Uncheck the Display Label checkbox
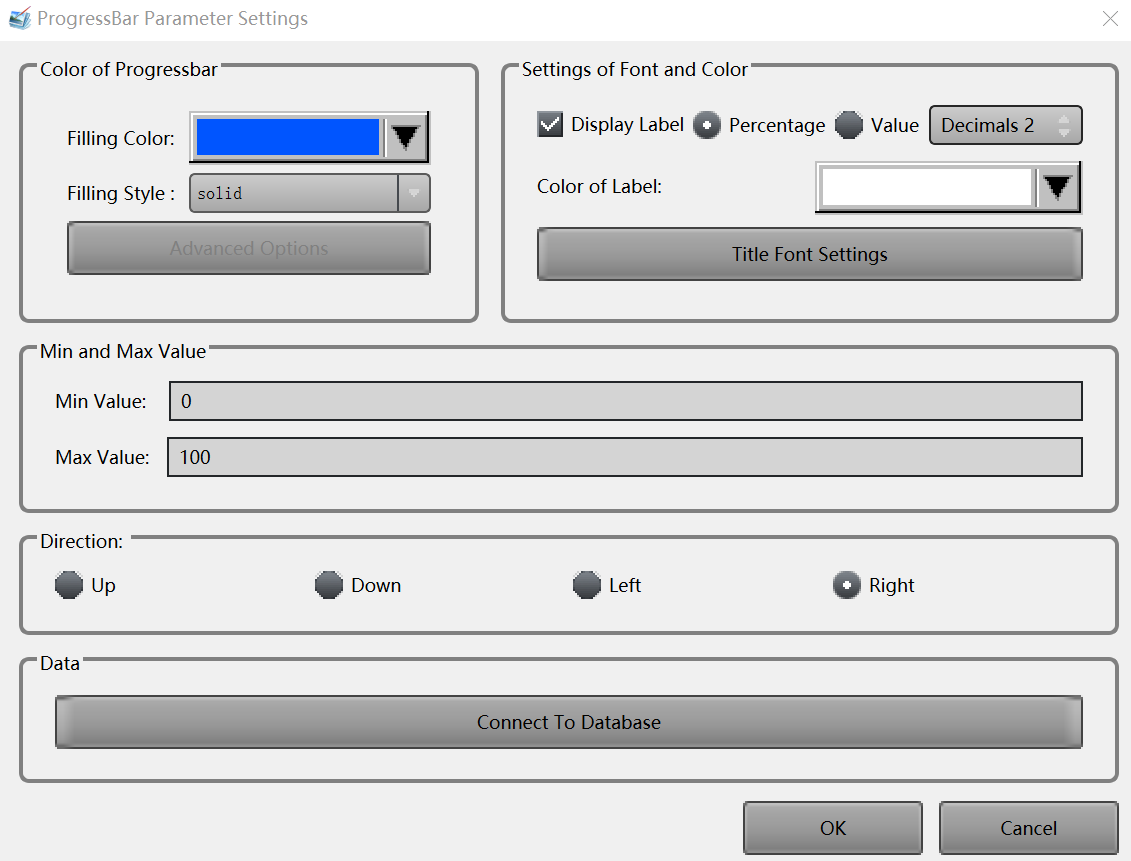The image size is (1131, 861). coord(550,125)
